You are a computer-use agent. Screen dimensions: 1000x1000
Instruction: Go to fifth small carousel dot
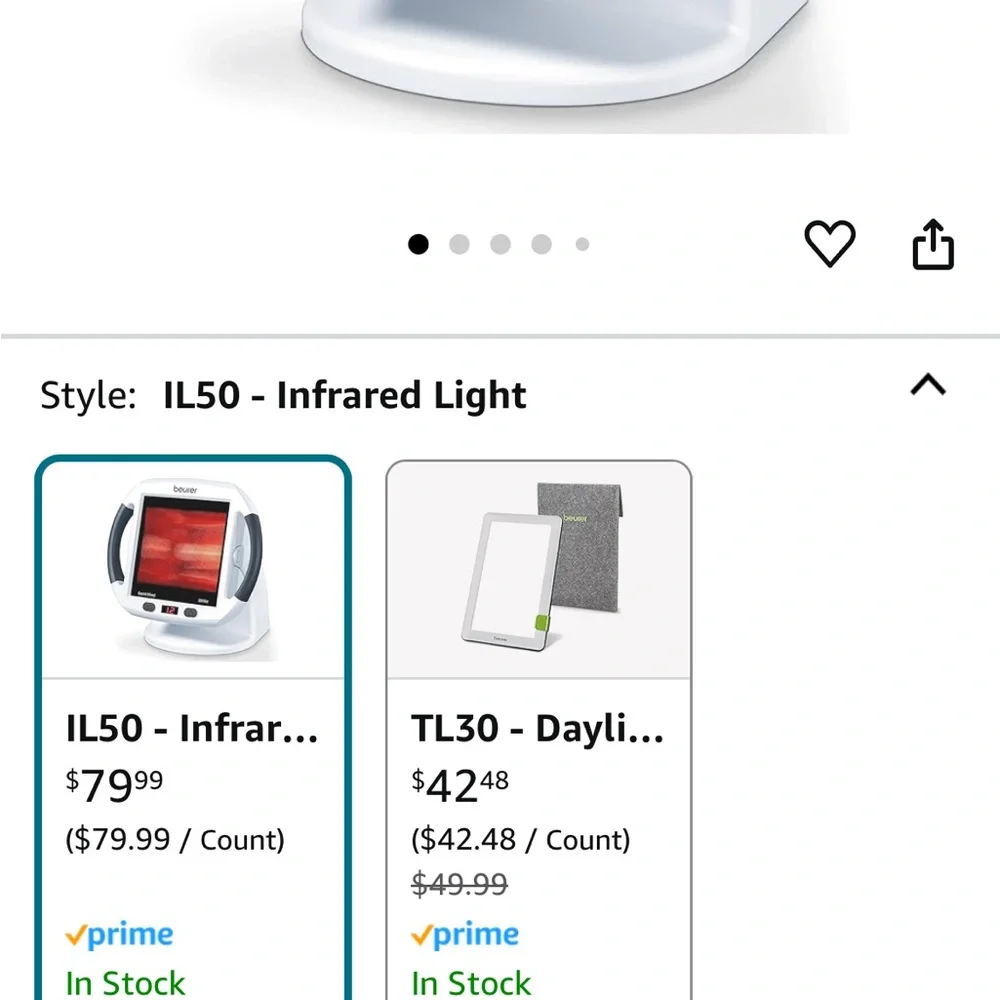pos(582,244)
